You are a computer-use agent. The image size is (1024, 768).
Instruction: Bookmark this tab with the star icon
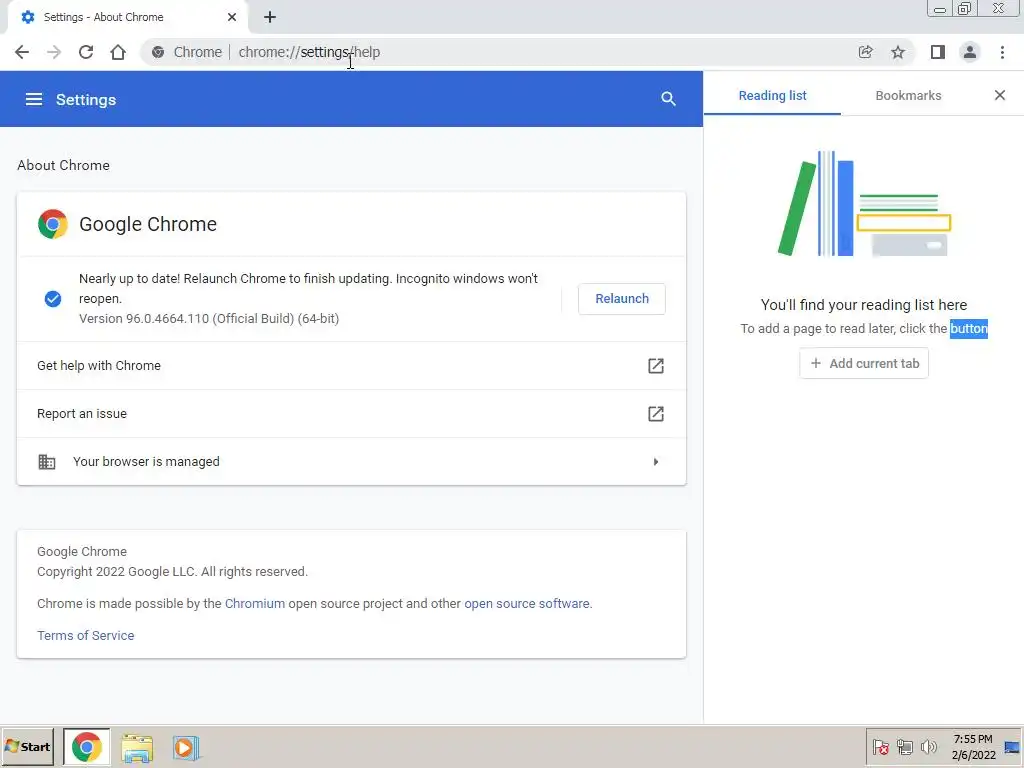[x=898, y=52]
